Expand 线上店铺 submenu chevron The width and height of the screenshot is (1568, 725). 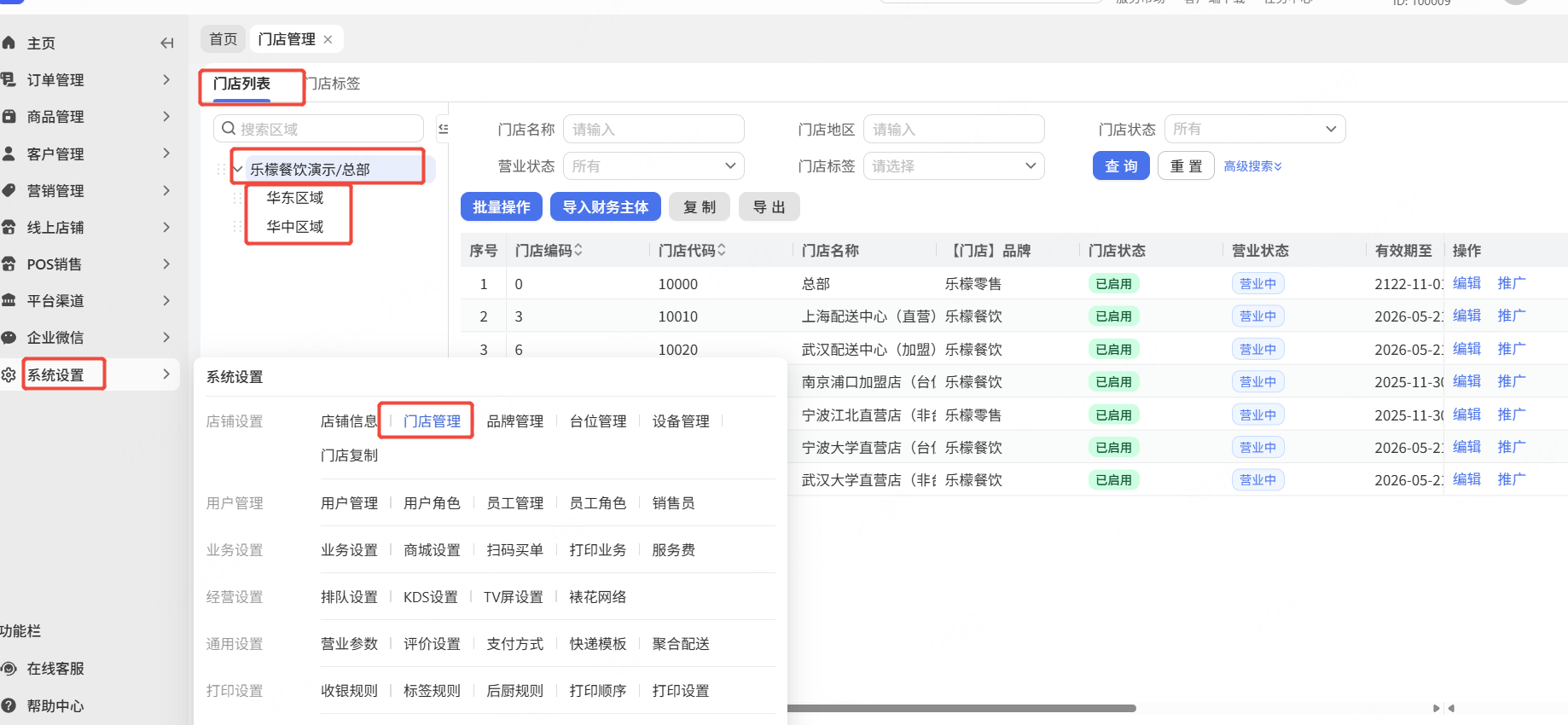click(x=166, y=227)
